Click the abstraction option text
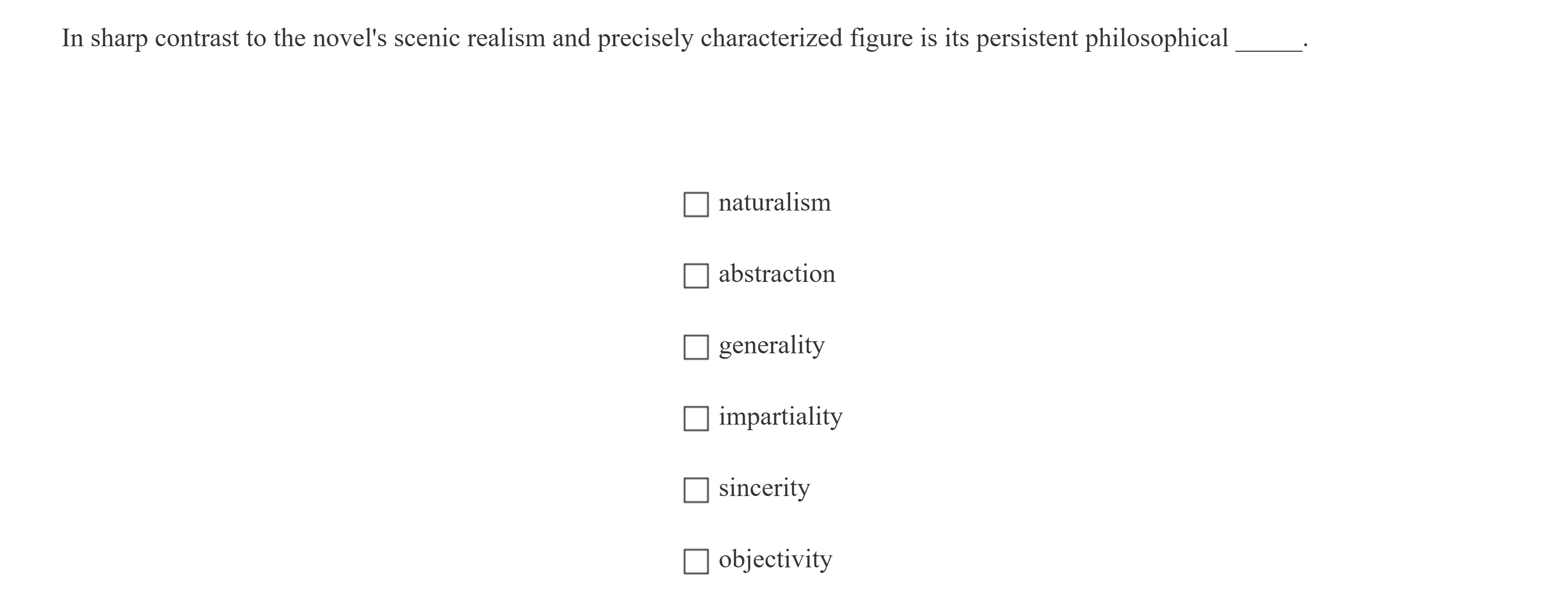 coord(777,274)
